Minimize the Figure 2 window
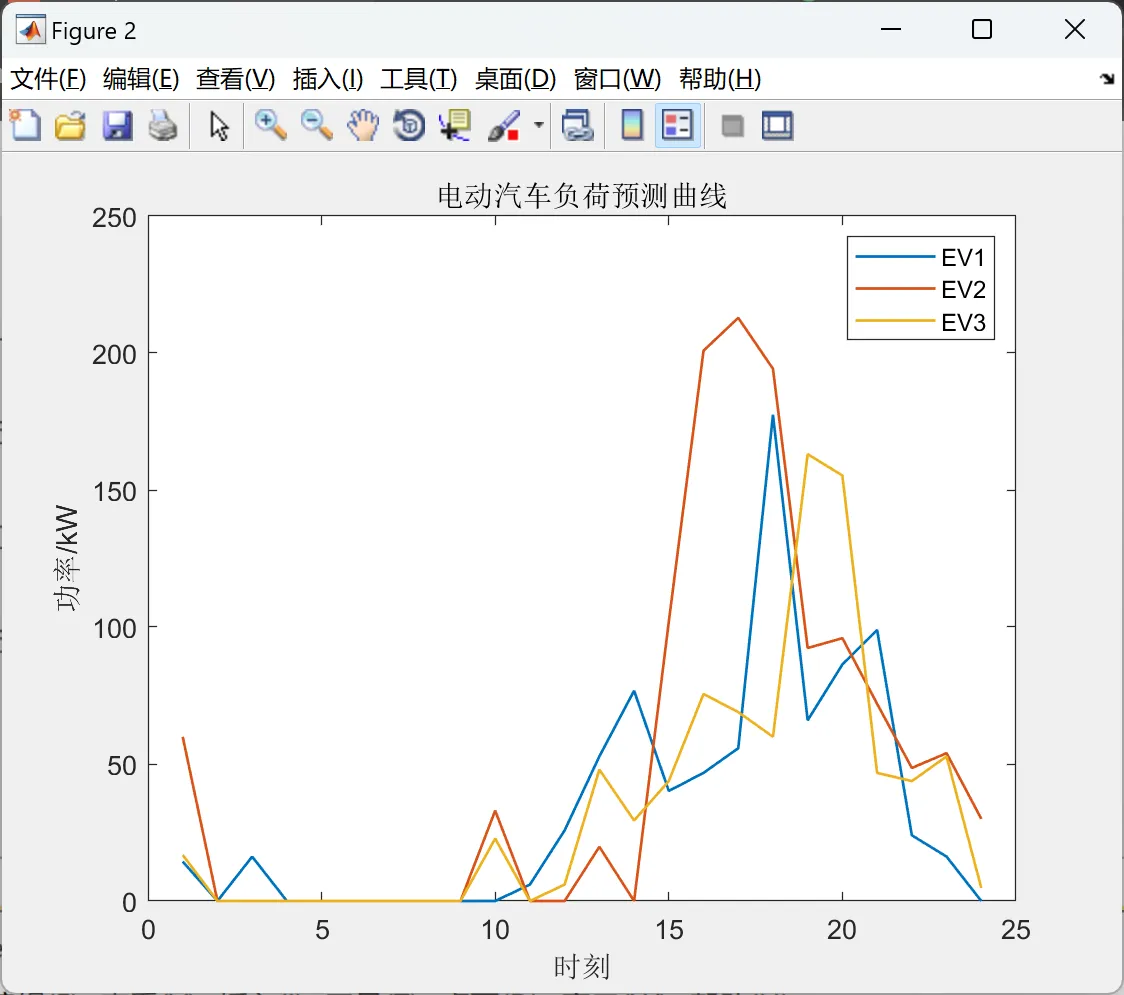The image size is (1124, 995). coord(890,29)
